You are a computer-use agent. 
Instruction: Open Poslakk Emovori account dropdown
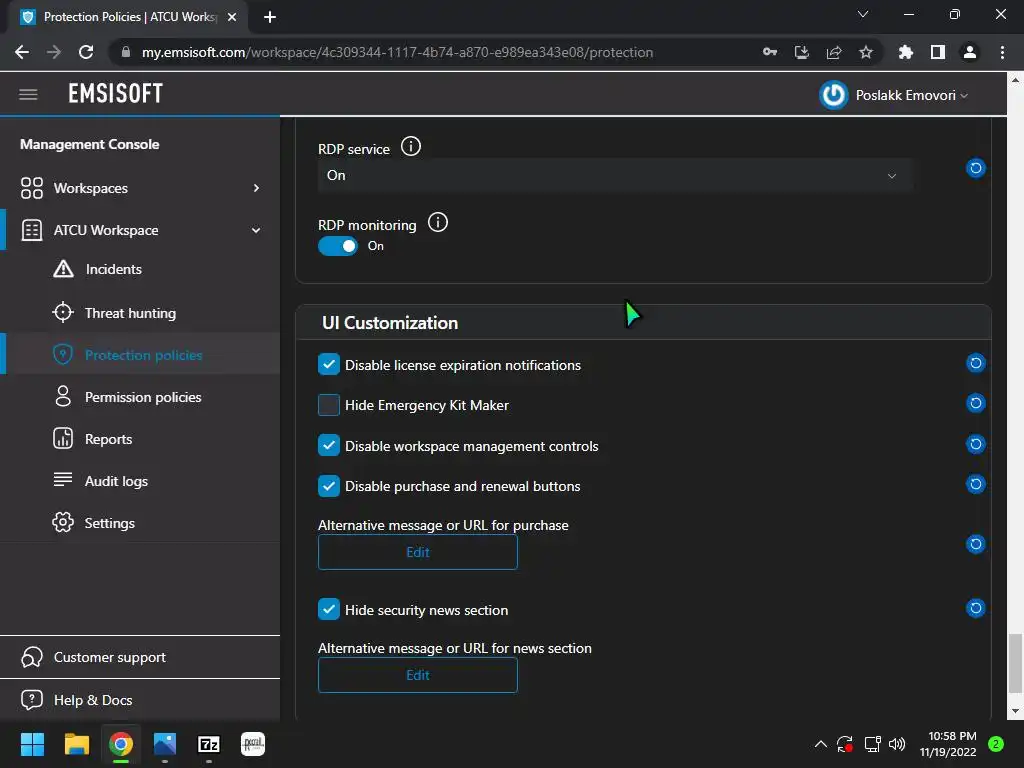(912, 95)
